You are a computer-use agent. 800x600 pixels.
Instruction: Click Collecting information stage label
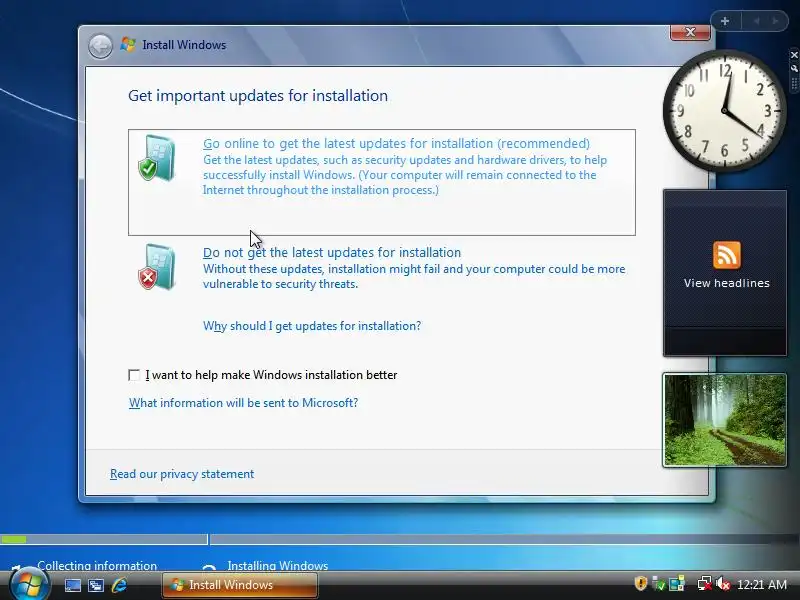(x=97, y=566)
